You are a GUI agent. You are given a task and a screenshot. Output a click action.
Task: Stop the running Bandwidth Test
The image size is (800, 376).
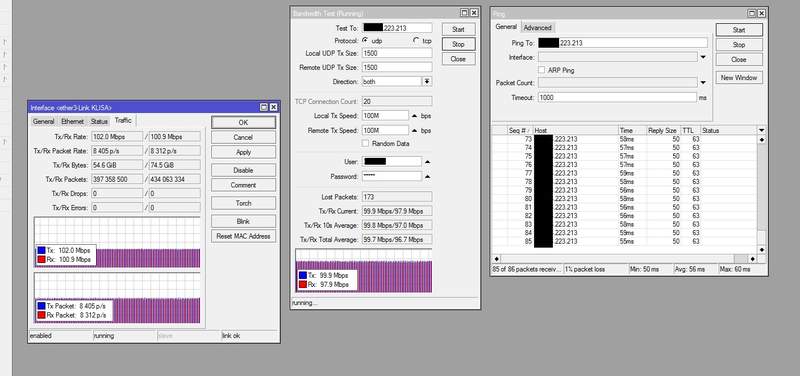tap(458, 44)
